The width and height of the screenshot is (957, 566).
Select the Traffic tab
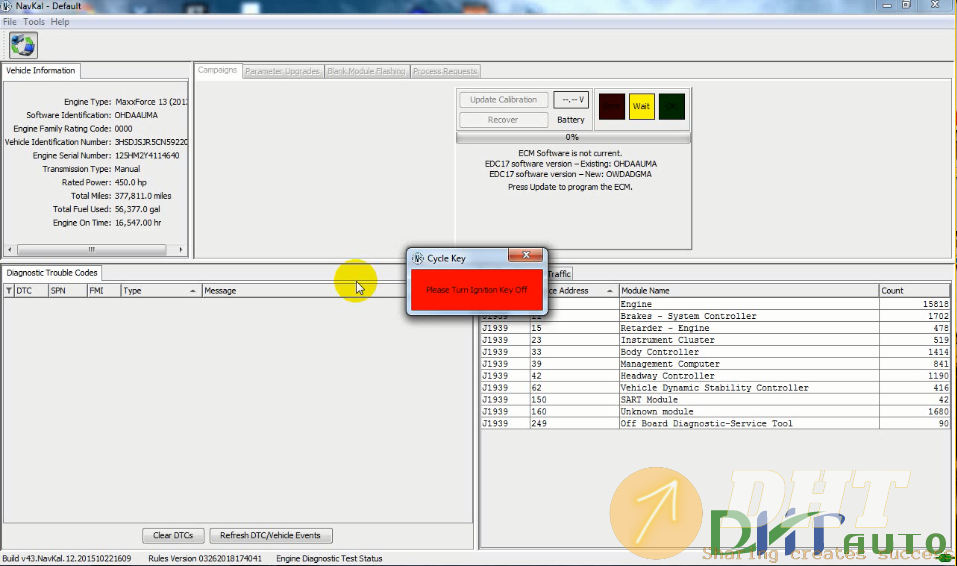[x=558, y=274]
